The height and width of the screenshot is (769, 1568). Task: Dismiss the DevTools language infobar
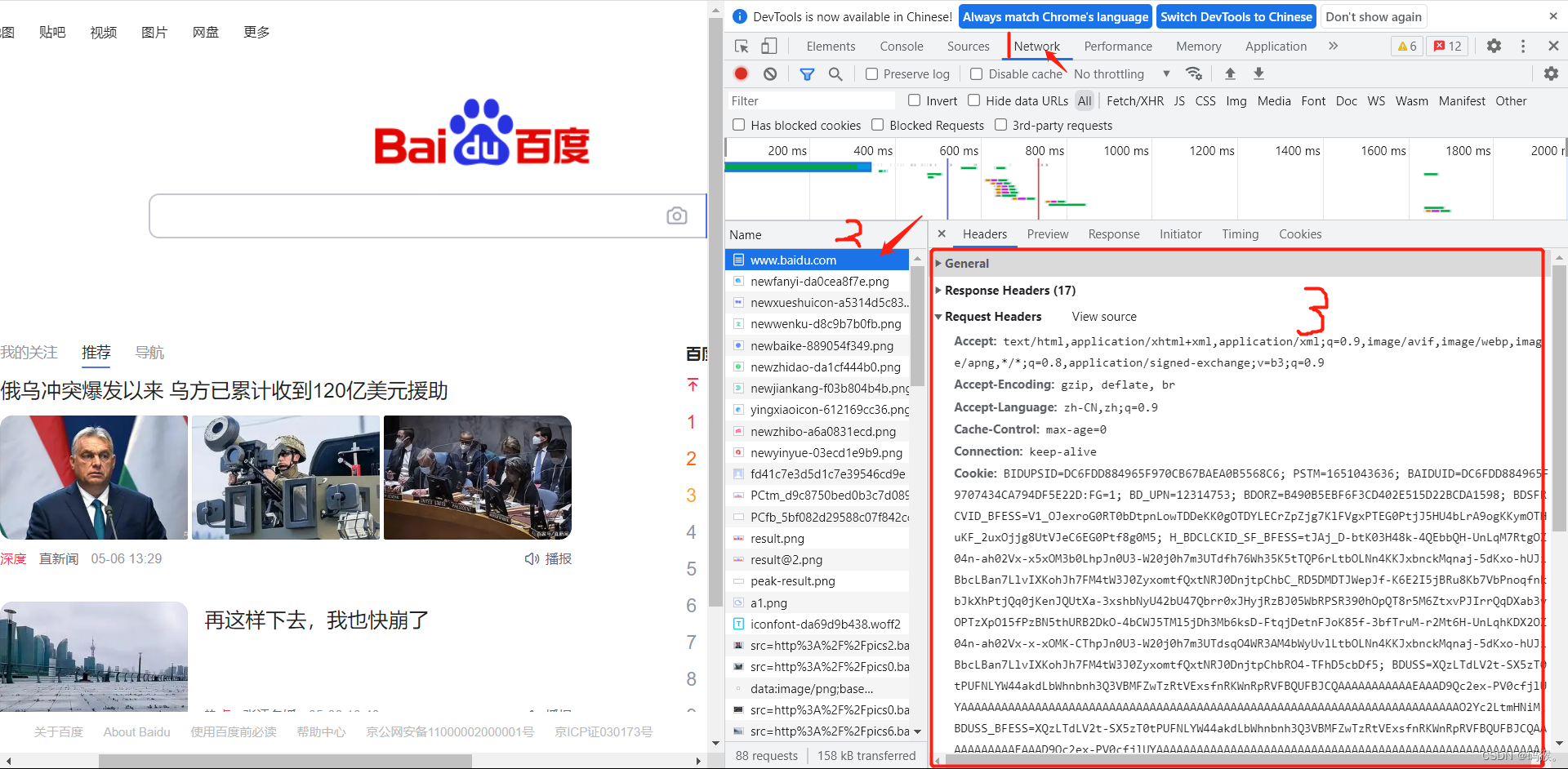click(x=1552, y=16)
